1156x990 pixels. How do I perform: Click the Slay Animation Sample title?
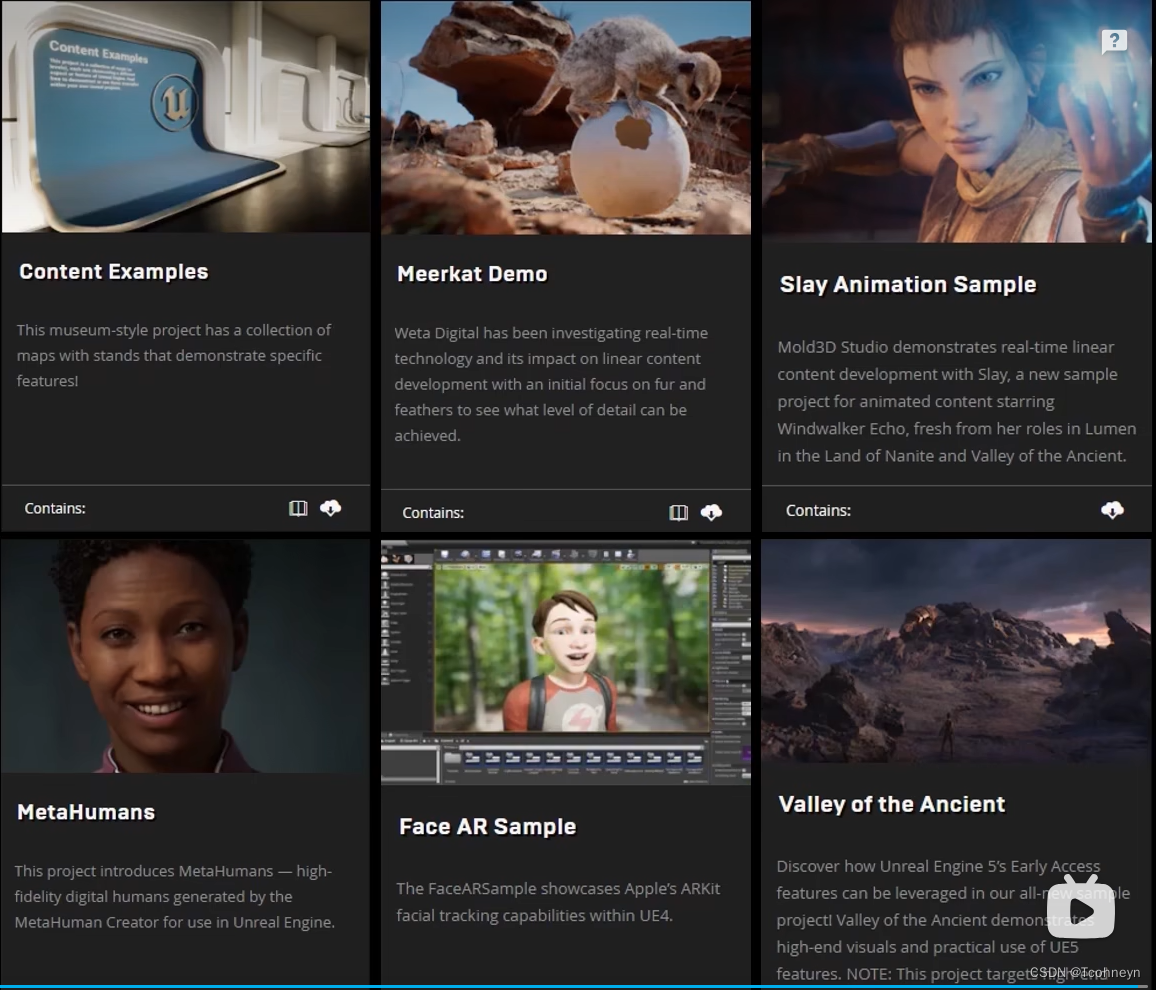(908, 285)
